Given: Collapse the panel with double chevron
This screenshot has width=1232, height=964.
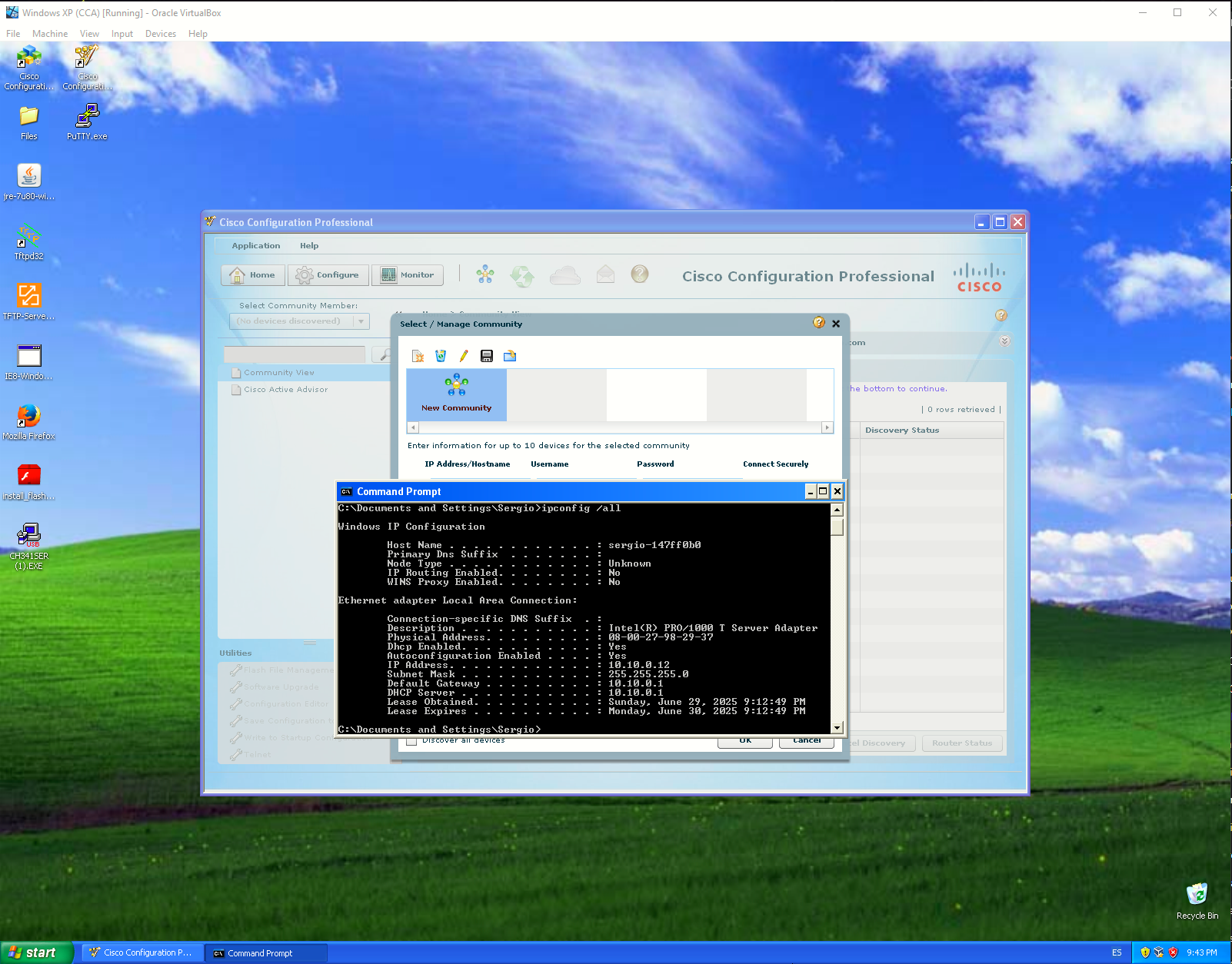Looking at the screenshot, I should [x=1004, y=341].
